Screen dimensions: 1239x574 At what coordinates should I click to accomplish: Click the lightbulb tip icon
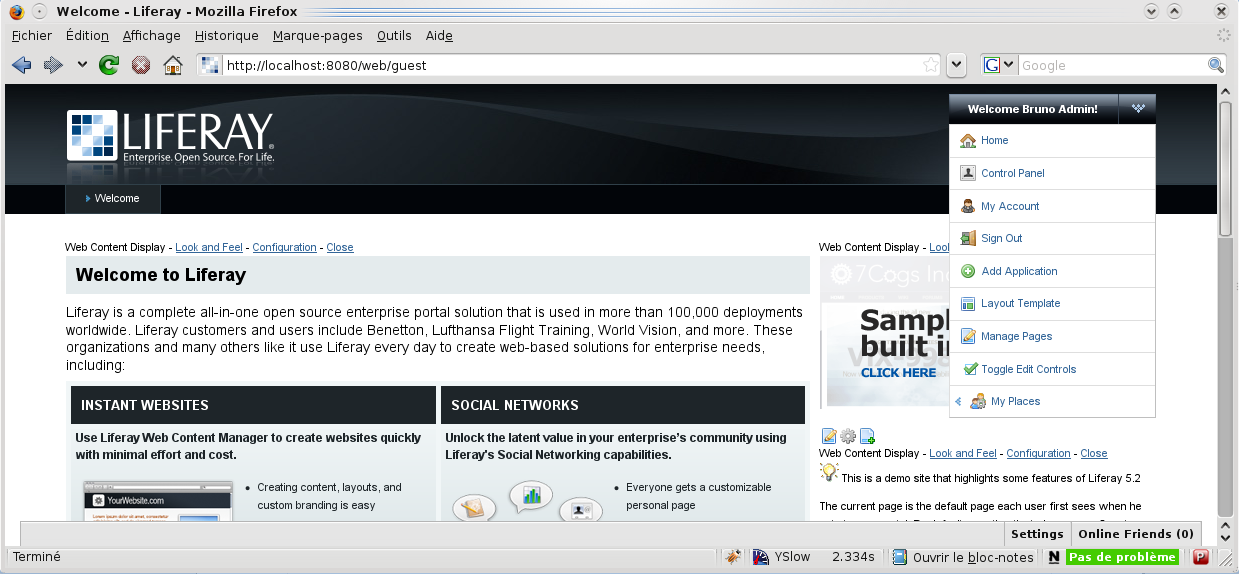click(x=829, y=472)
